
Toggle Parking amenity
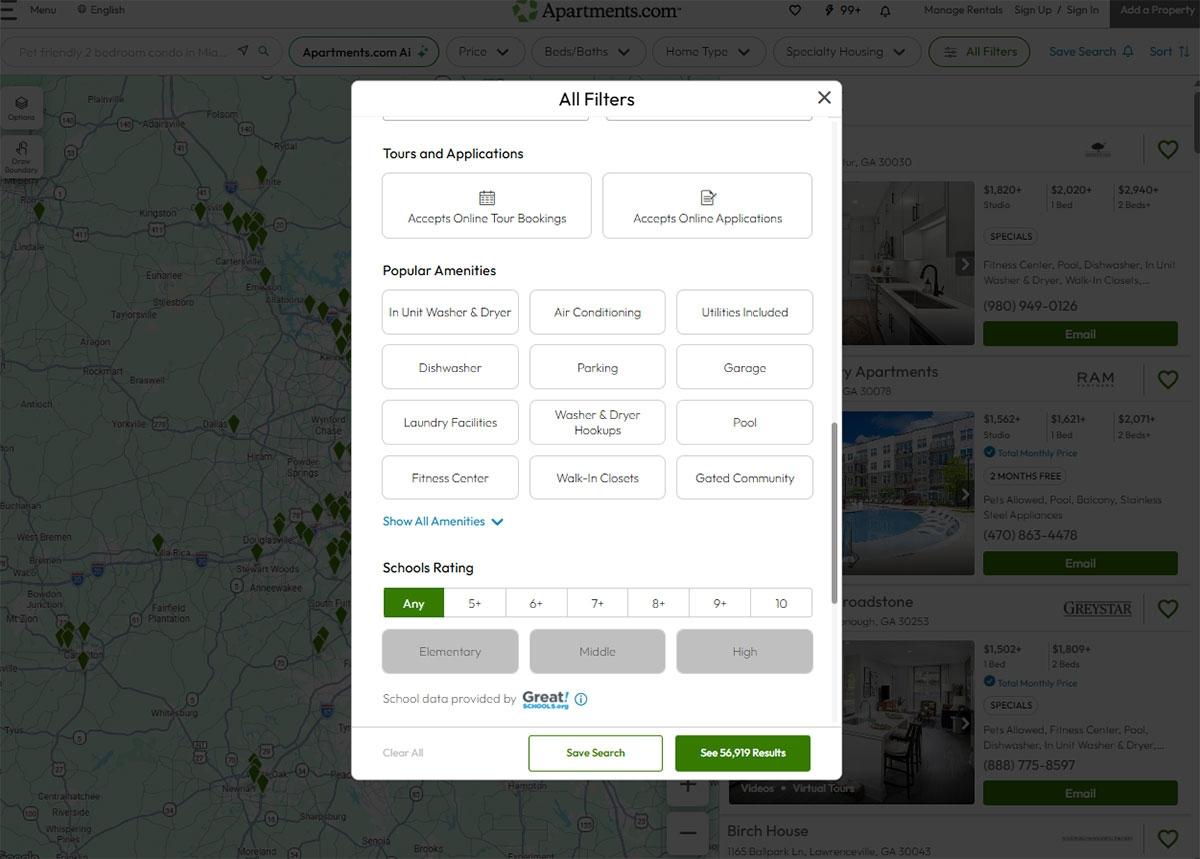597,367
